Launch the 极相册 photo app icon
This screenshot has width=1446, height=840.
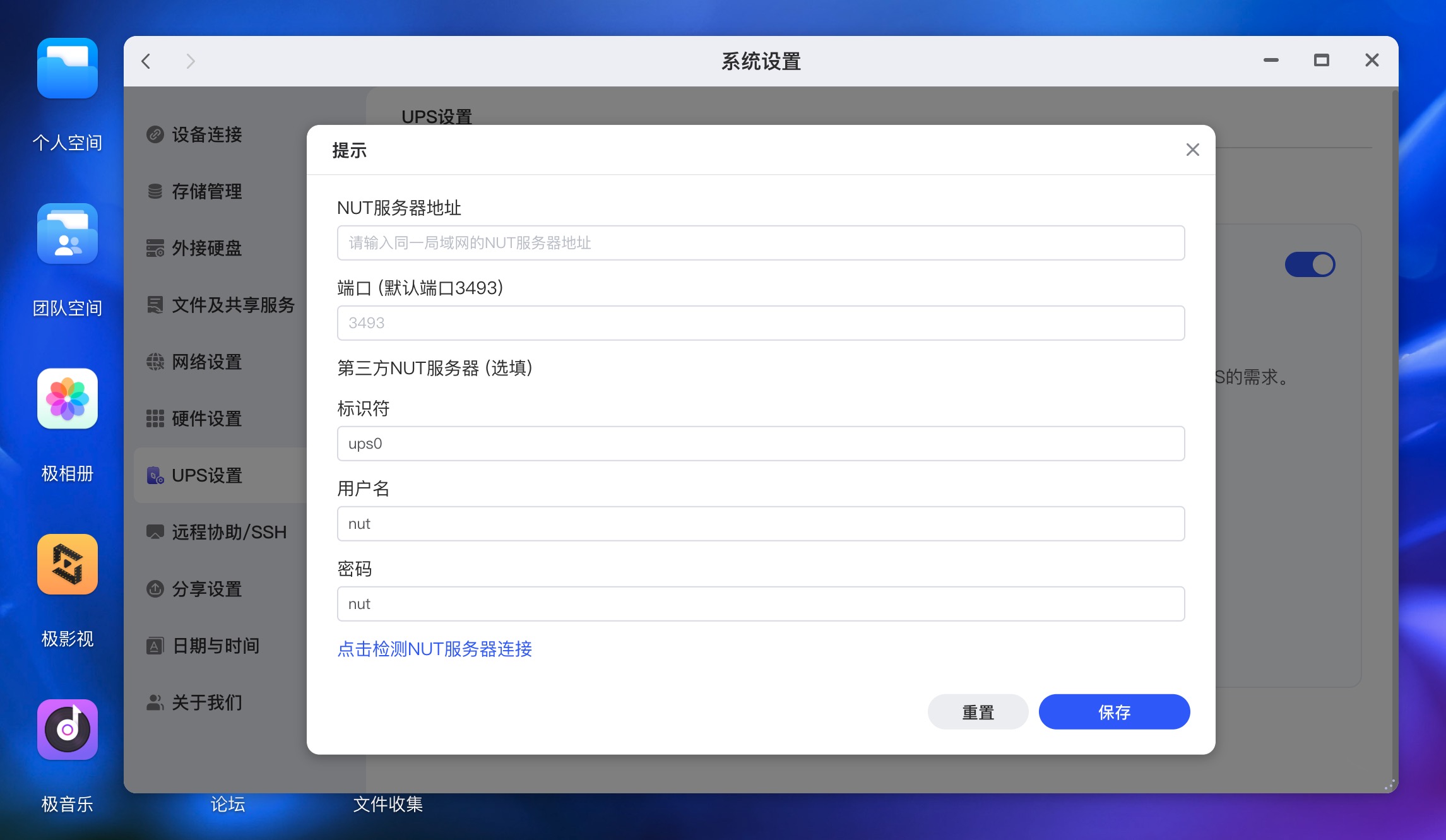pos(67,399)
